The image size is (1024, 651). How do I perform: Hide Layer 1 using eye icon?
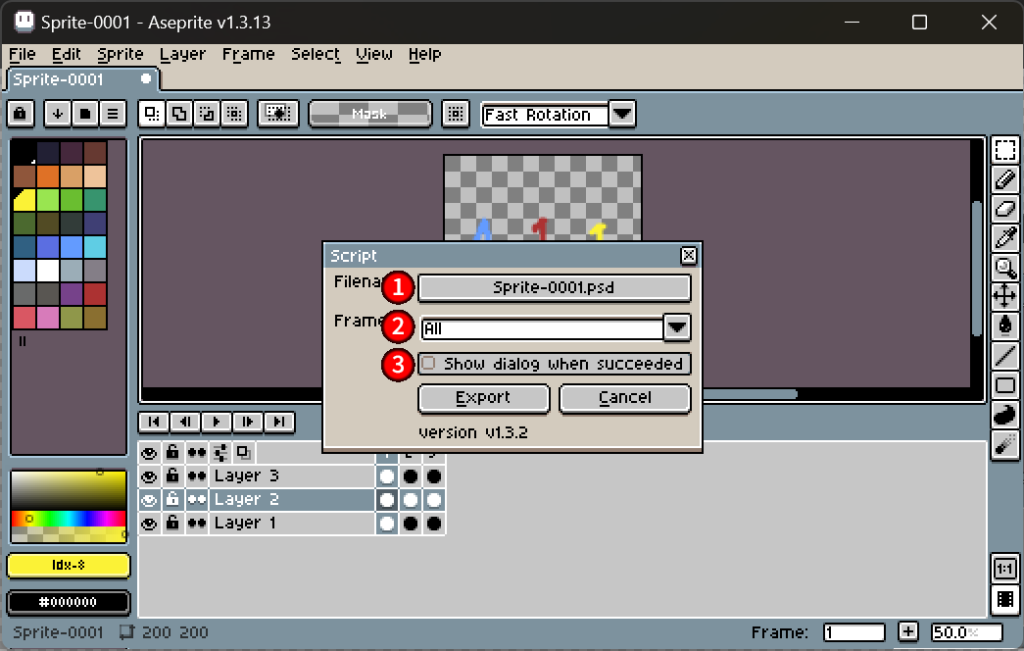pyautogui.click(x=149, y=523)
